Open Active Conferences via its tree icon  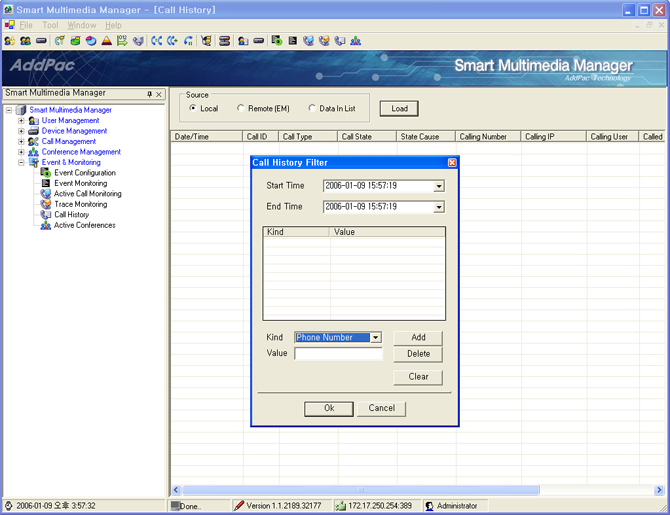(x=46, y=225)
